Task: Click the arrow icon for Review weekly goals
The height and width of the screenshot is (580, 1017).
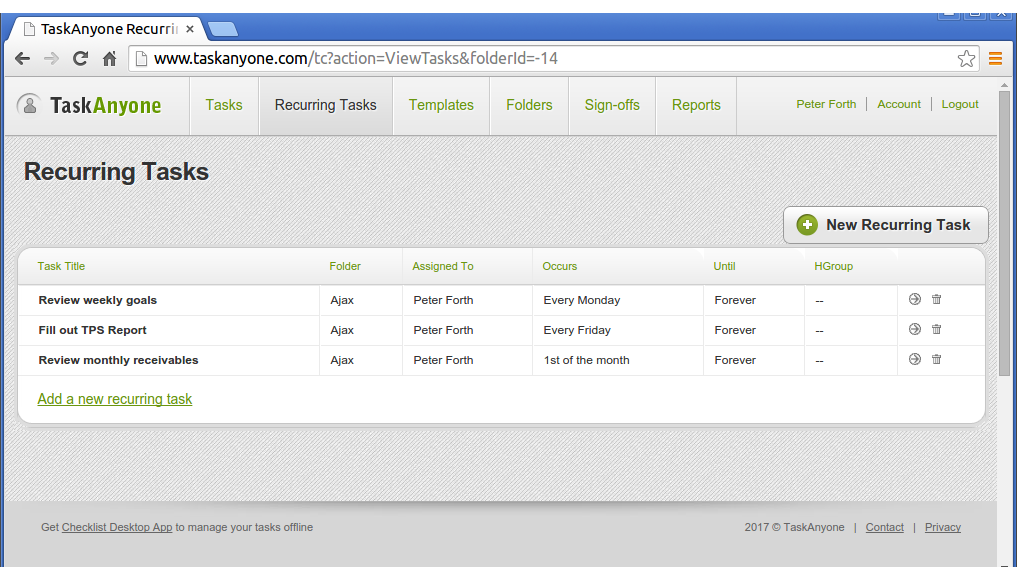Action: (x=915, y=299)
